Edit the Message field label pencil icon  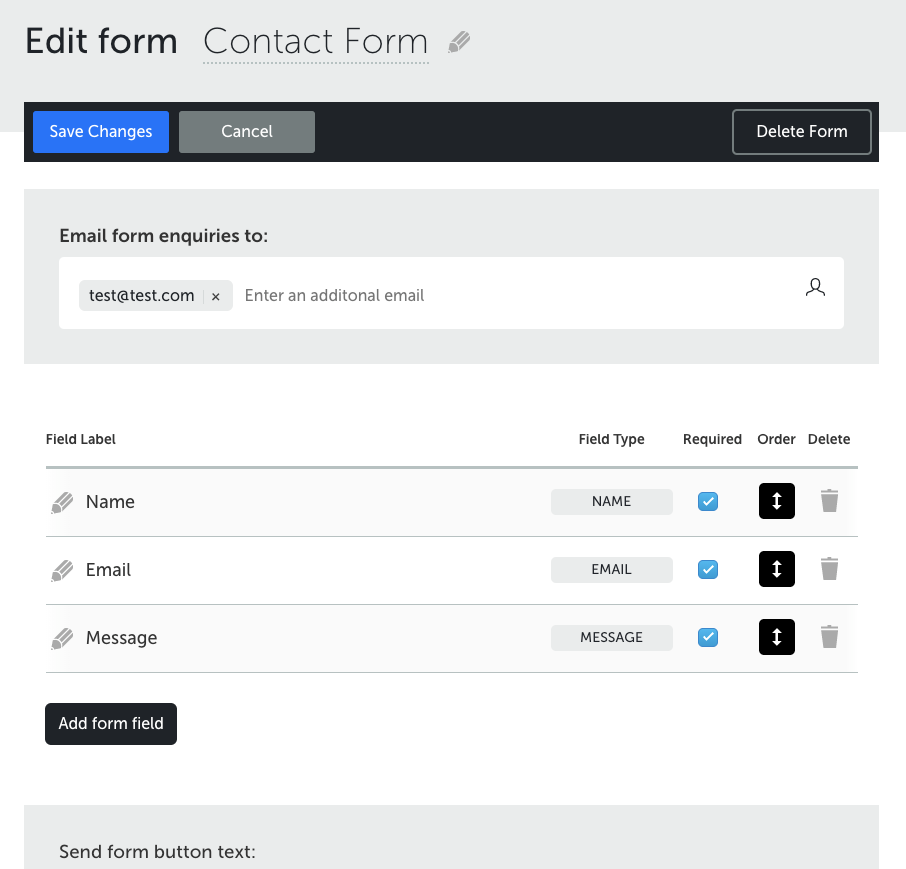(62, 638)
